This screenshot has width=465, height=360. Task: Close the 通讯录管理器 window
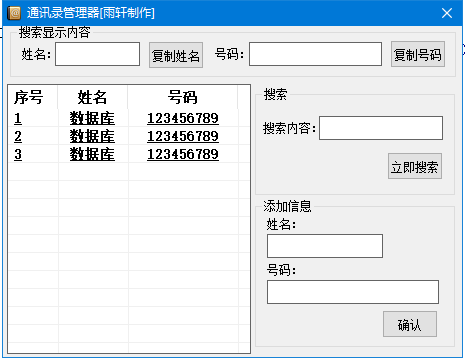(447, 13)
